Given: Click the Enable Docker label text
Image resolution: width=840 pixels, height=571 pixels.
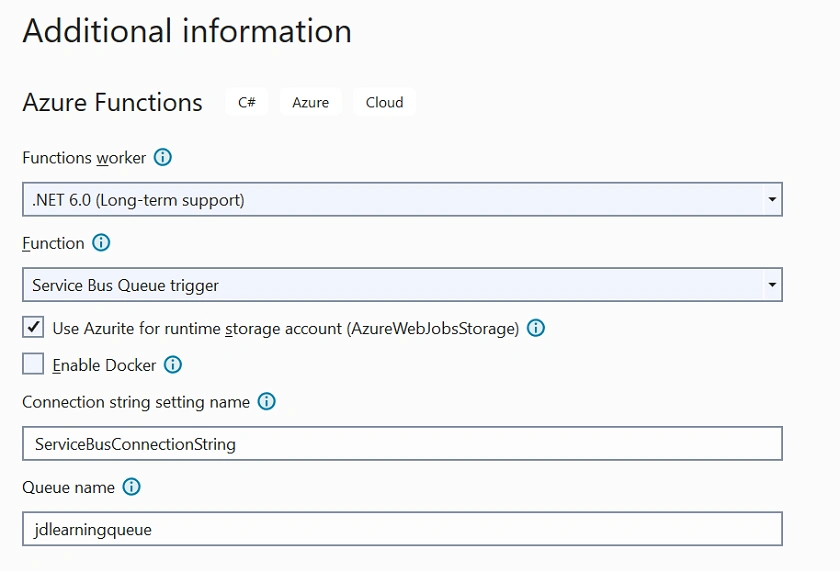Looking at the screenshot, I should pos(104,365).
